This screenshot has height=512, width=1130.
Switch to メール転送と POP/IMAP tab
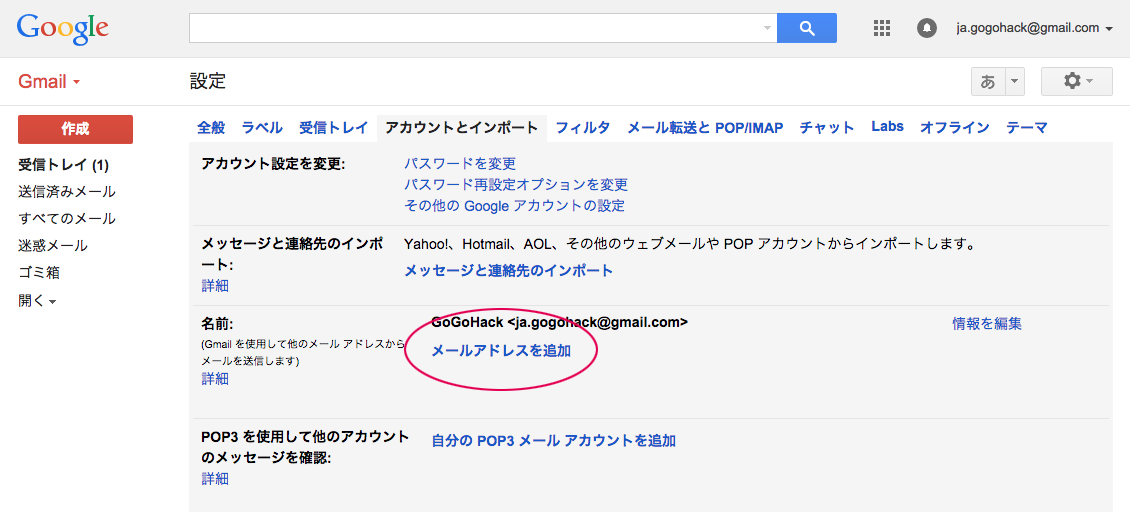[x=705, y=128]
